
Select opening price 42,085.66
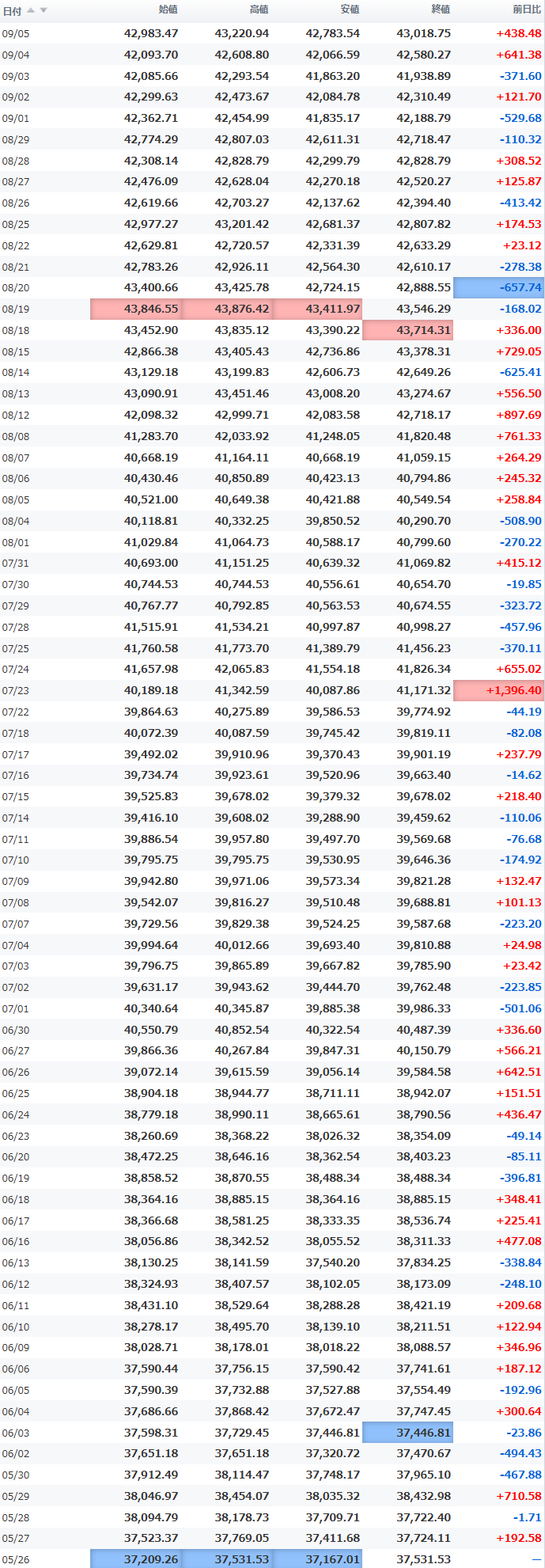pyautogui.click(x=151, y=77)
